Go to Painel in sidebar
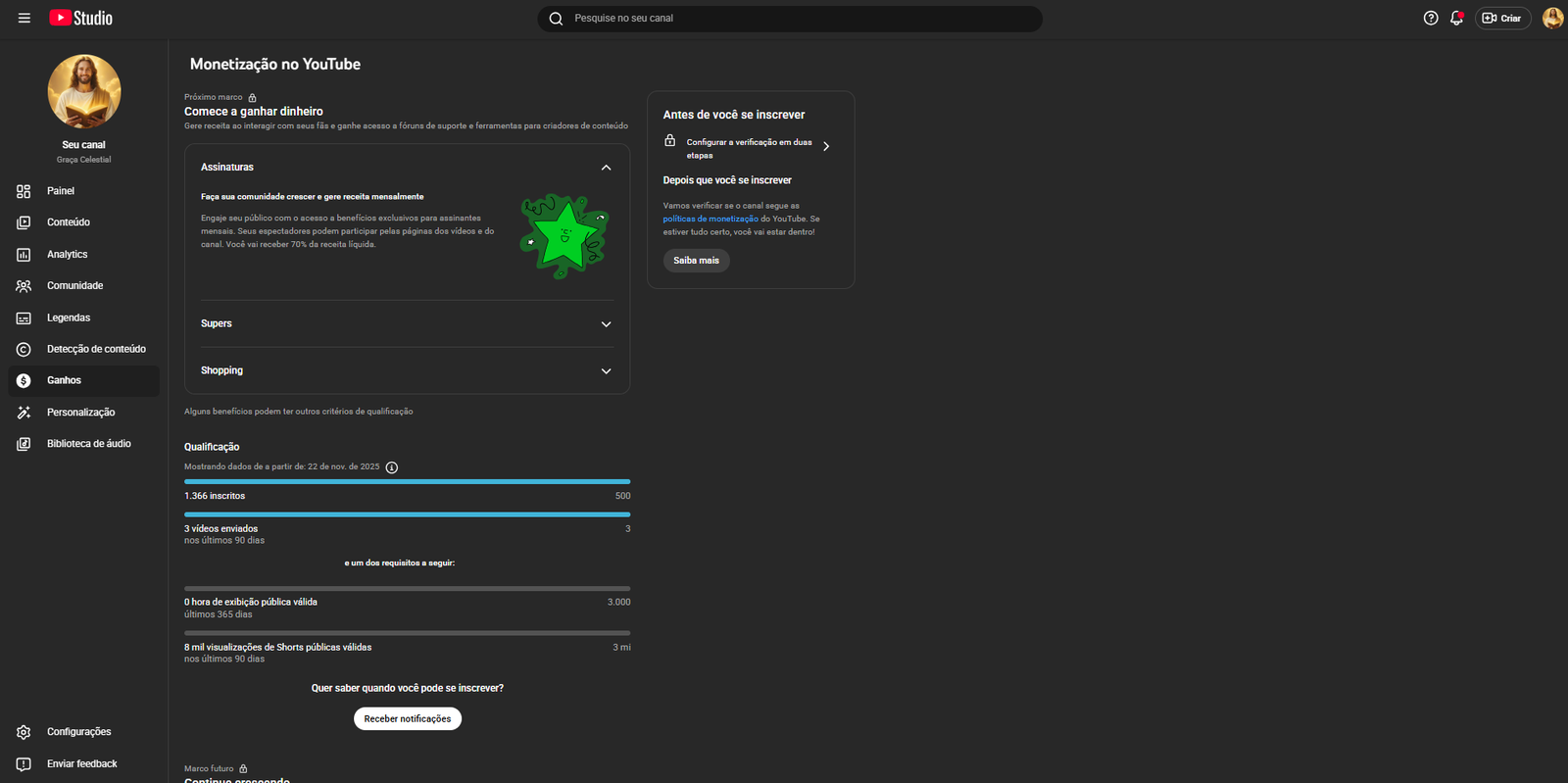 tap(61, 191)
